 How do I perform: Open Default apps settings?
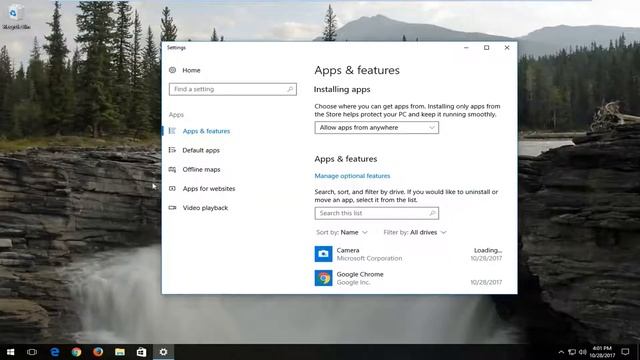pyautogui.click(x=201, y=150)
